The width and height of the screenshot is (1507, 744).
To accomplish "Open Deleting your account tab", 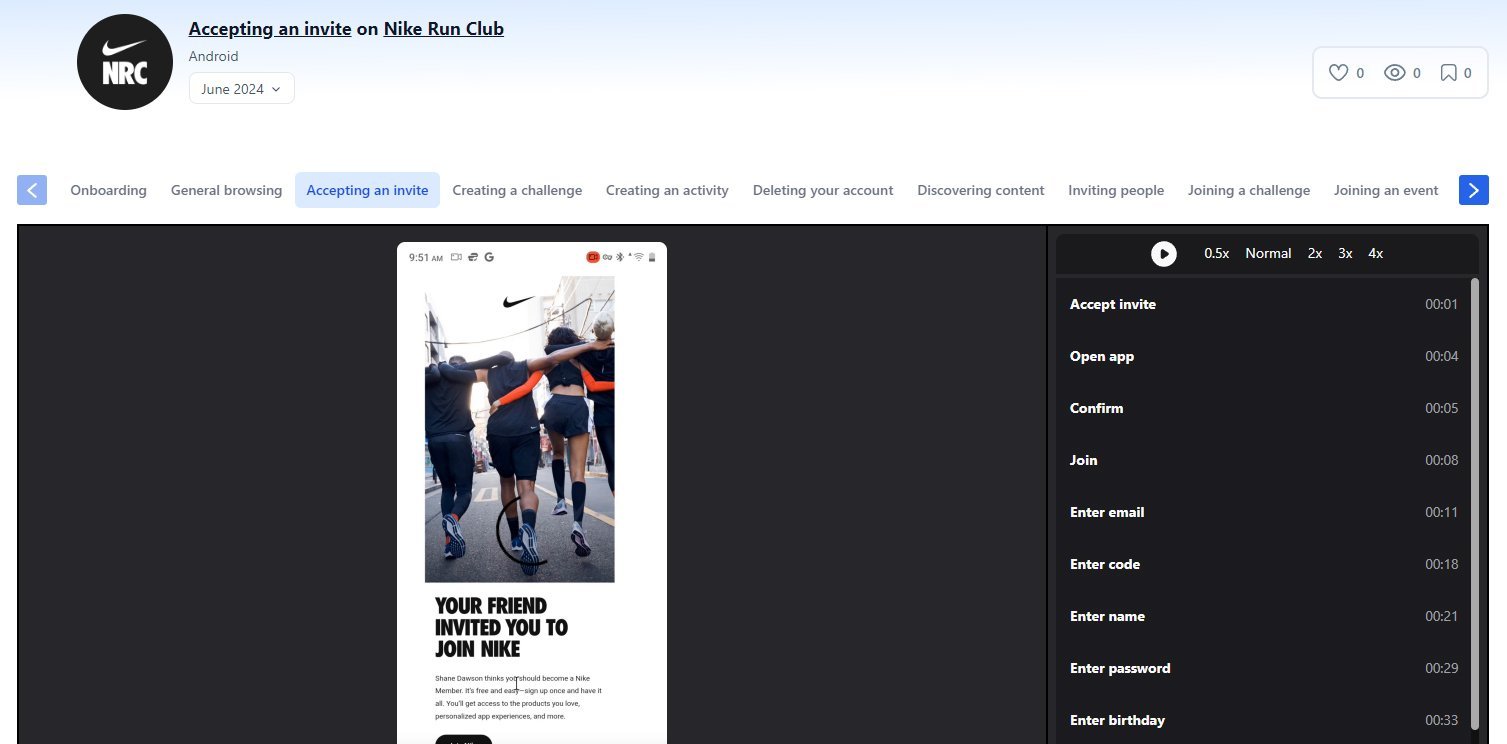I will 823,190.
